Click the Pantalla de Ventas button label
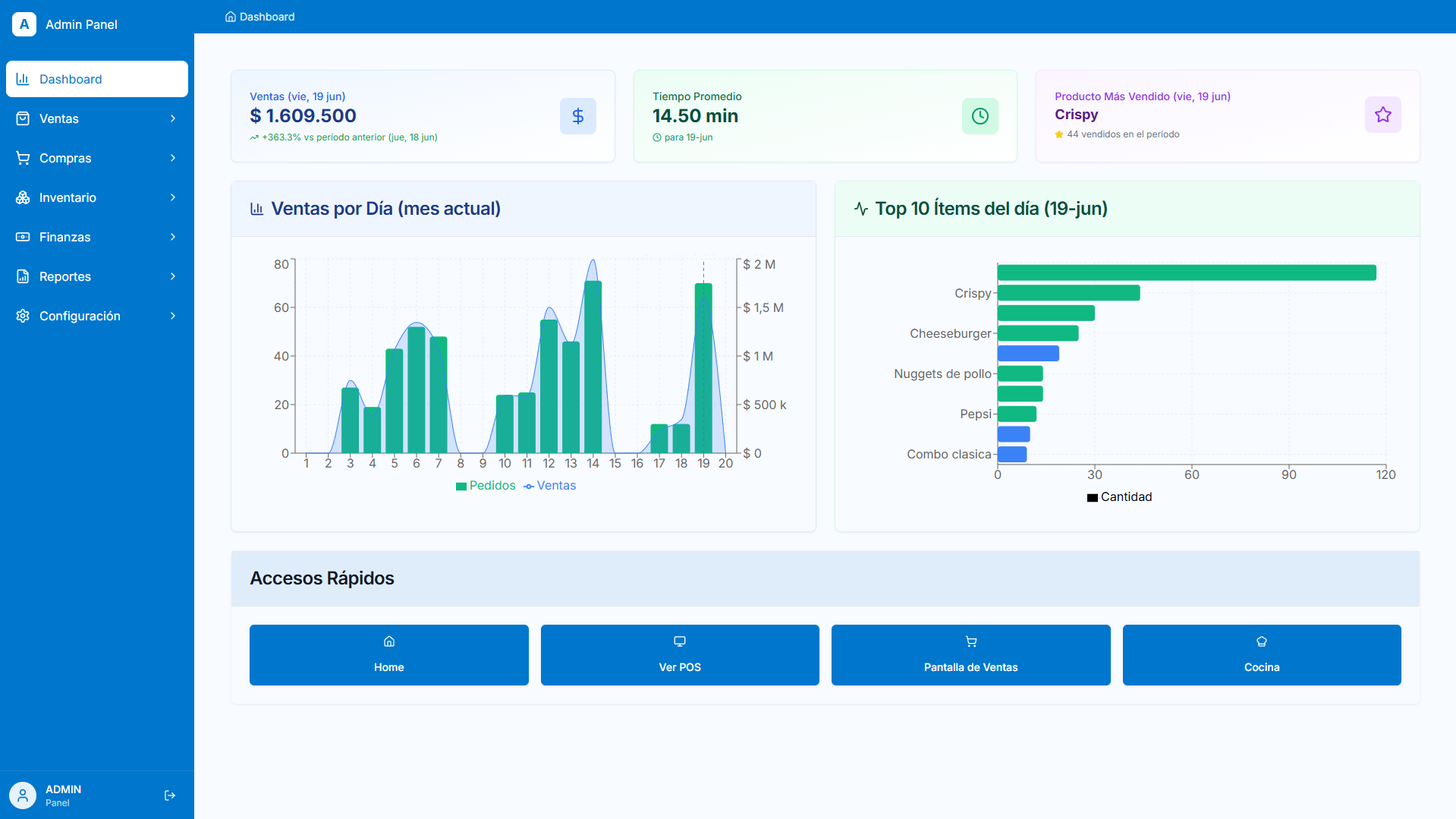The height and width of the screenshot is (819, 1456). (x=971, y=667)
